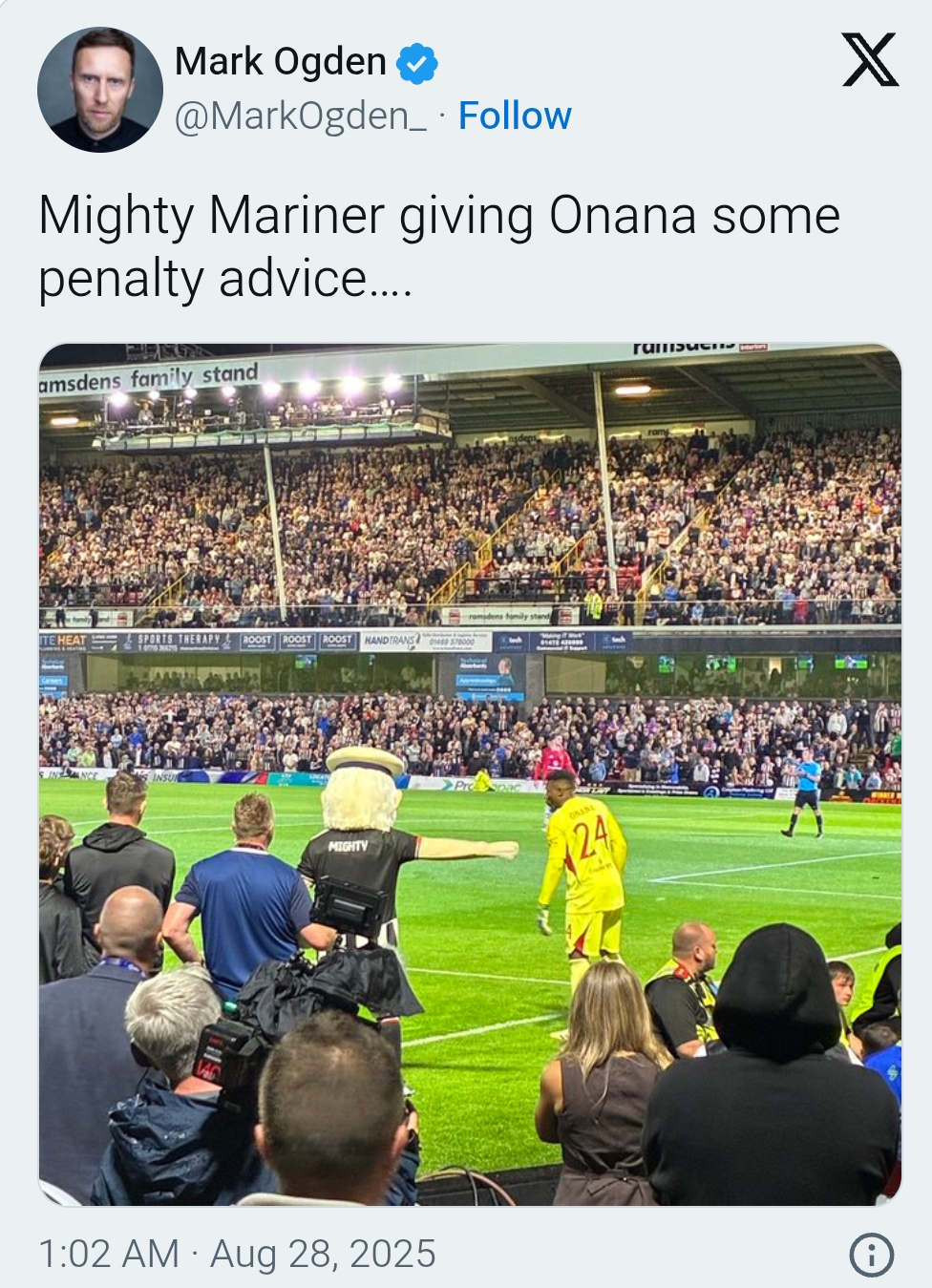The height and width of the screenshot is (1288, 932).
Task: Follow Mark Ogden
Action: coord(515,116)
